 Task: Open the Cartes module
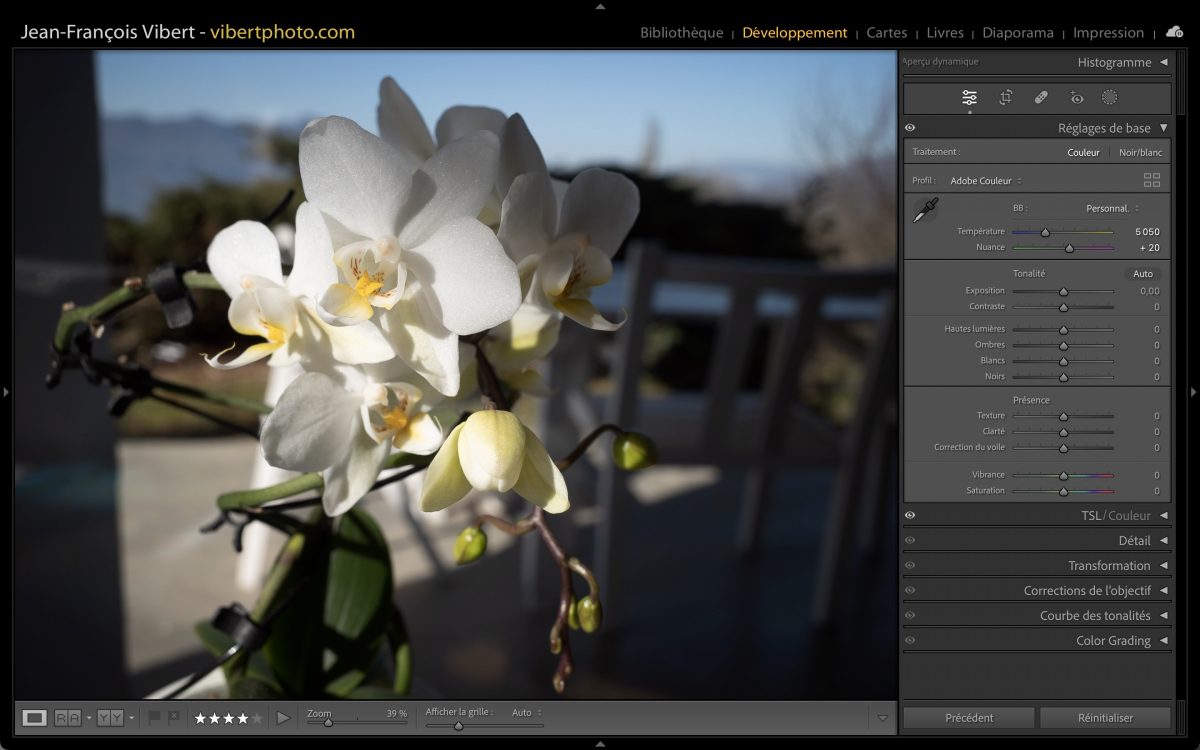click(886, 33)
